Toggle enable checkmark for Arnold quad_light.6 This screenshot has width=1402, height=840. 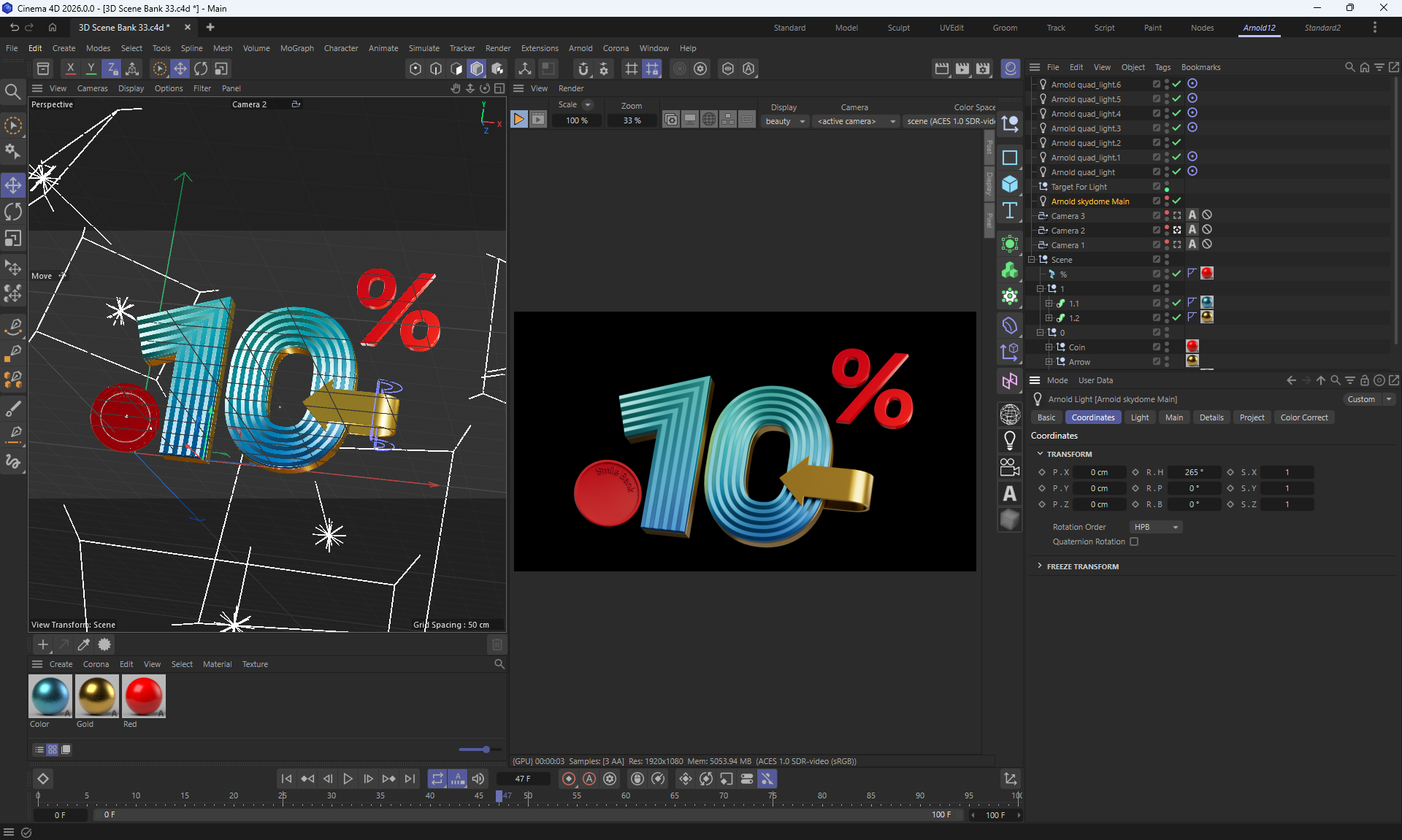(x=1176, y=84)
